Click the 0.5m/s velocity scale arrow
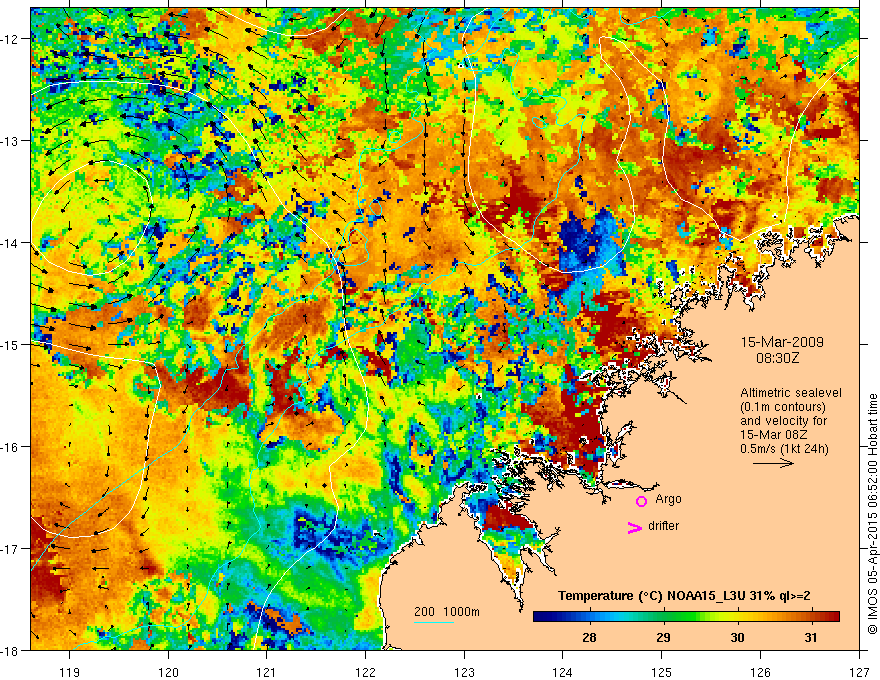Image resolution: width=880 pixels, height=680 pixels. 773,463
